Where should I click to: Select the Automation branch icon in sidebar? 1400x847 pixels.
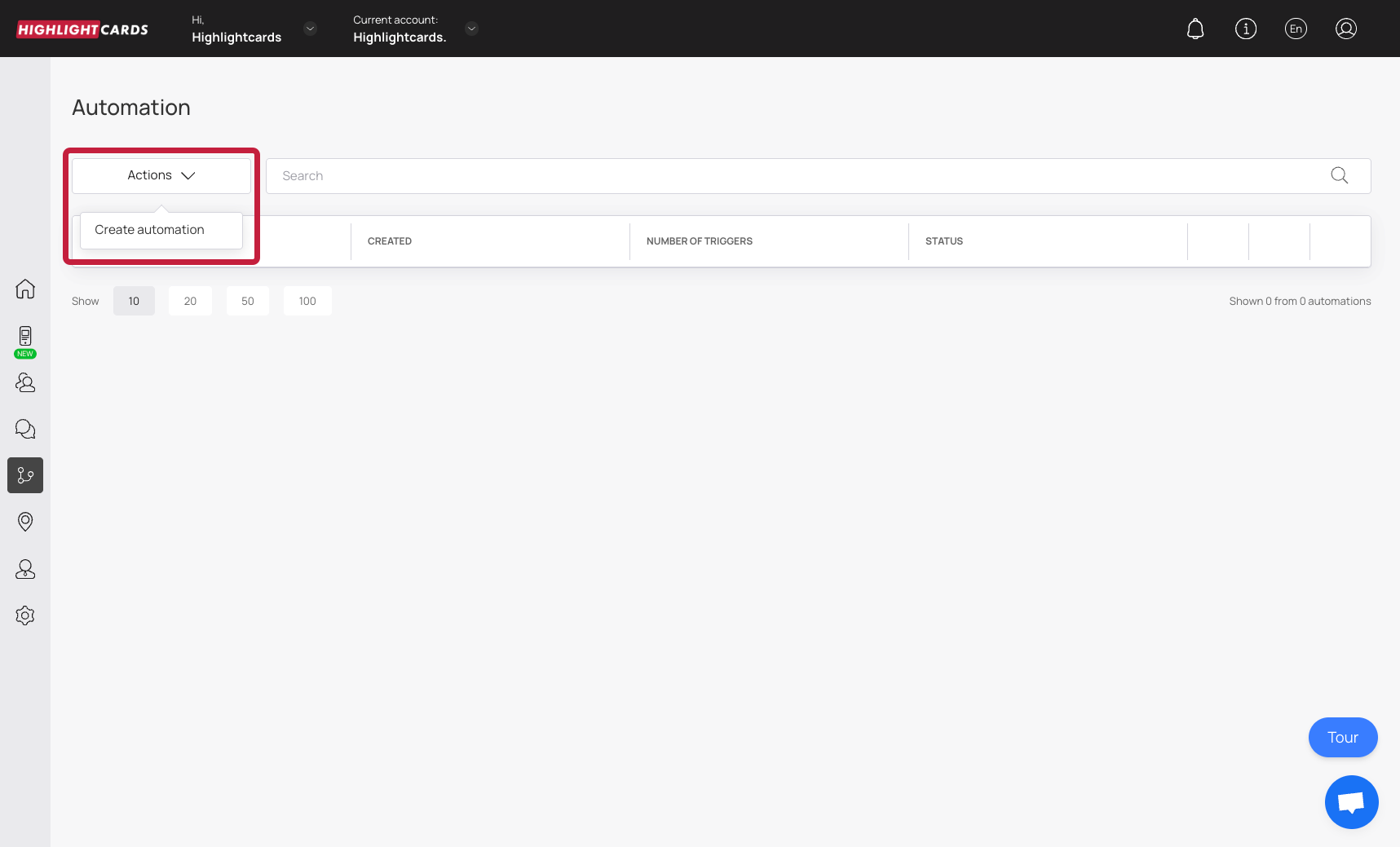25,475
